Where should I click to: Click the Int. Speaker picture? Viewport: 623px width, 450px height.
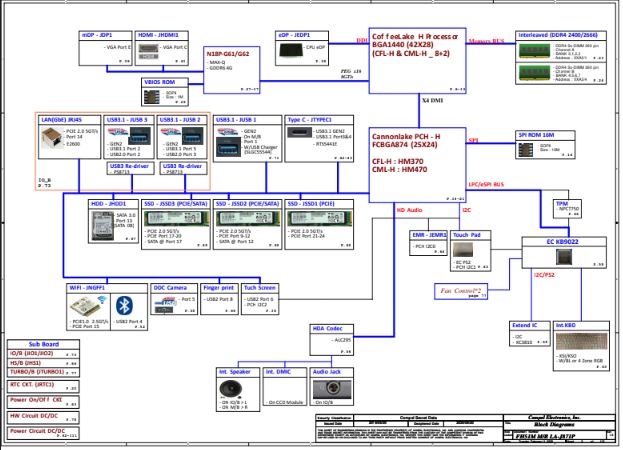pyautogui.click(x=230, y=388)
